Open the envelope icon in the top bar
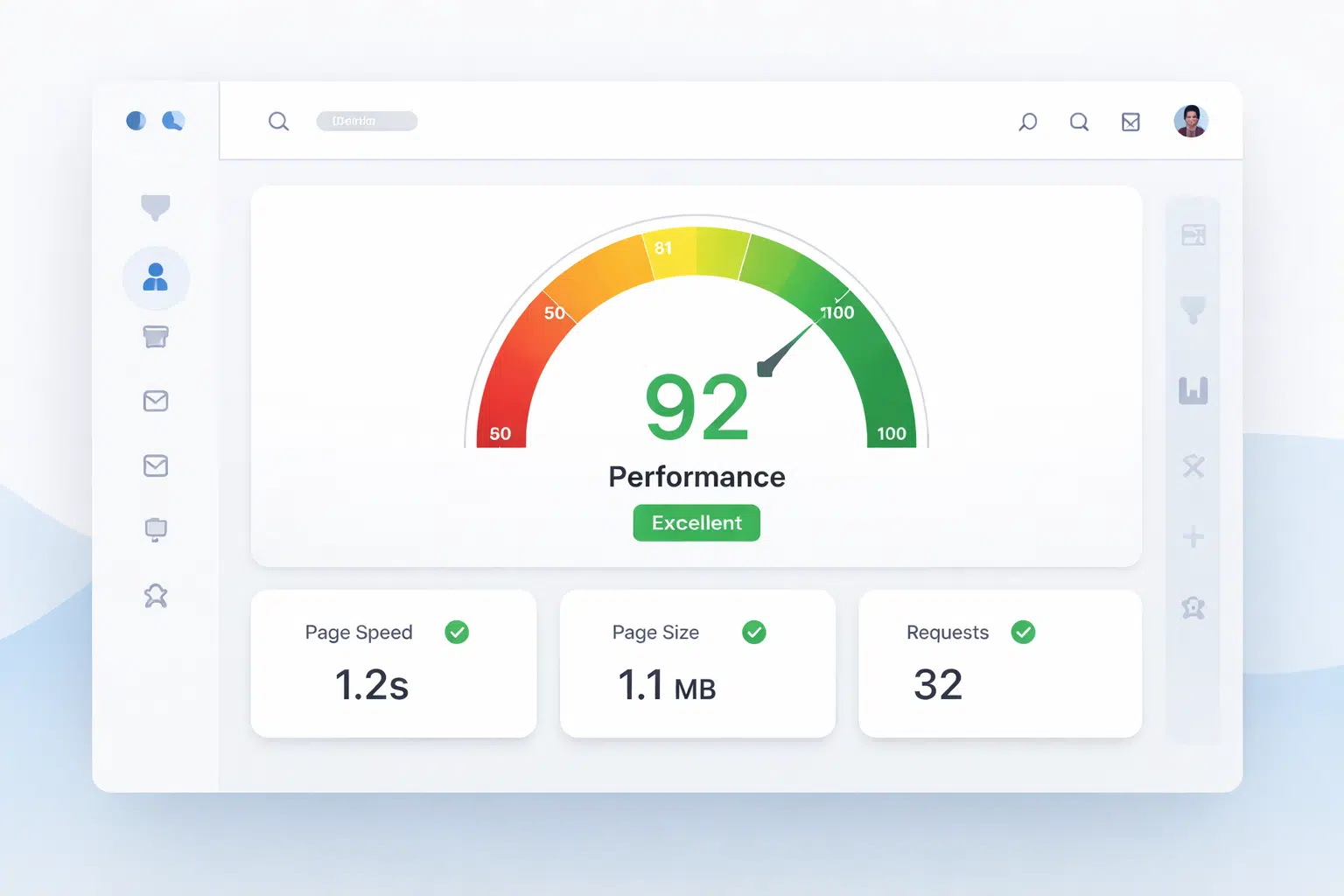The width and height of the screenshot is (1344, 896). [x=1130, y=122]
